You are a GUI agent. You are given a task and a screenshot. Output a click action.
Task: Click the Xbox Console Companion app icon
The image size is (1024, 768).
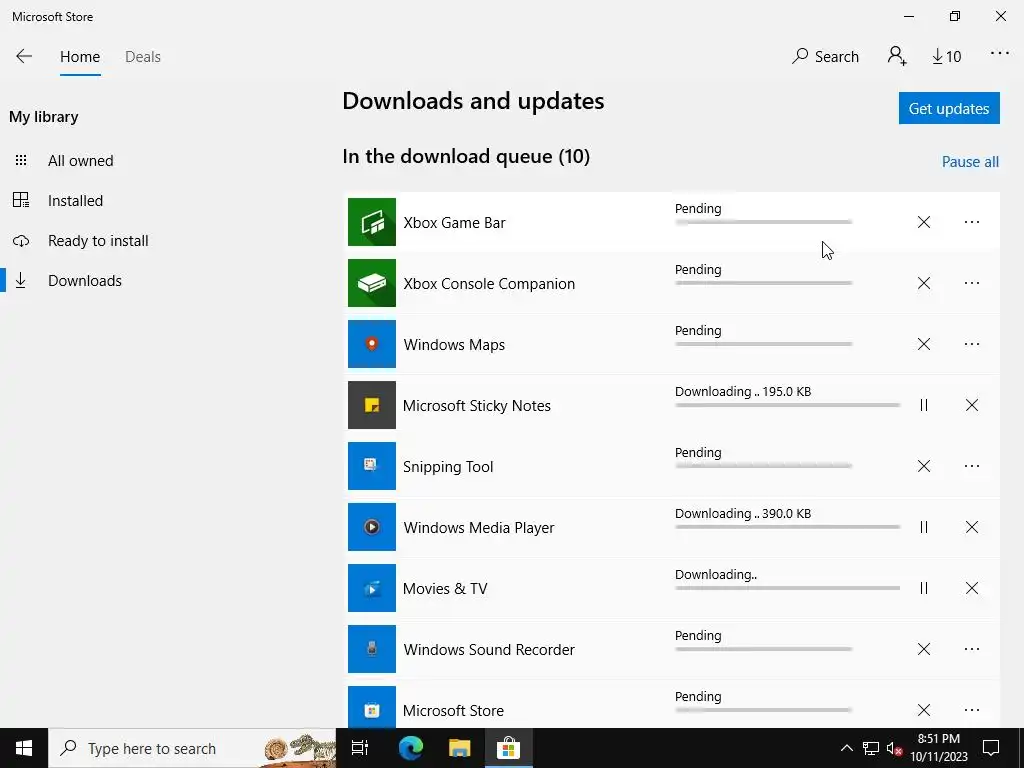(372, 283)
